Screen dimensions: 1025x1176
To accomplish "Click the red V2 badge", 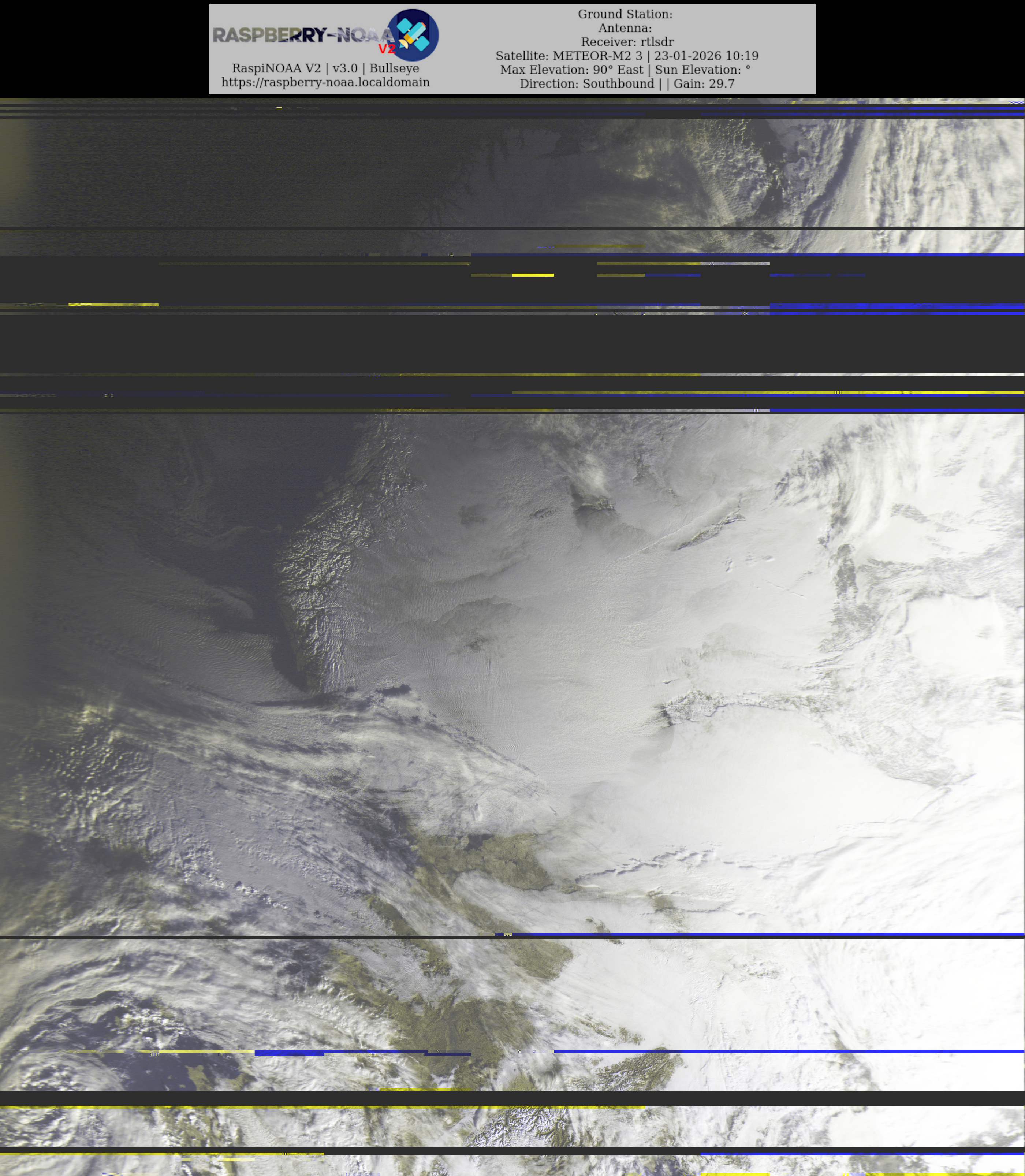I will [387, 49].
